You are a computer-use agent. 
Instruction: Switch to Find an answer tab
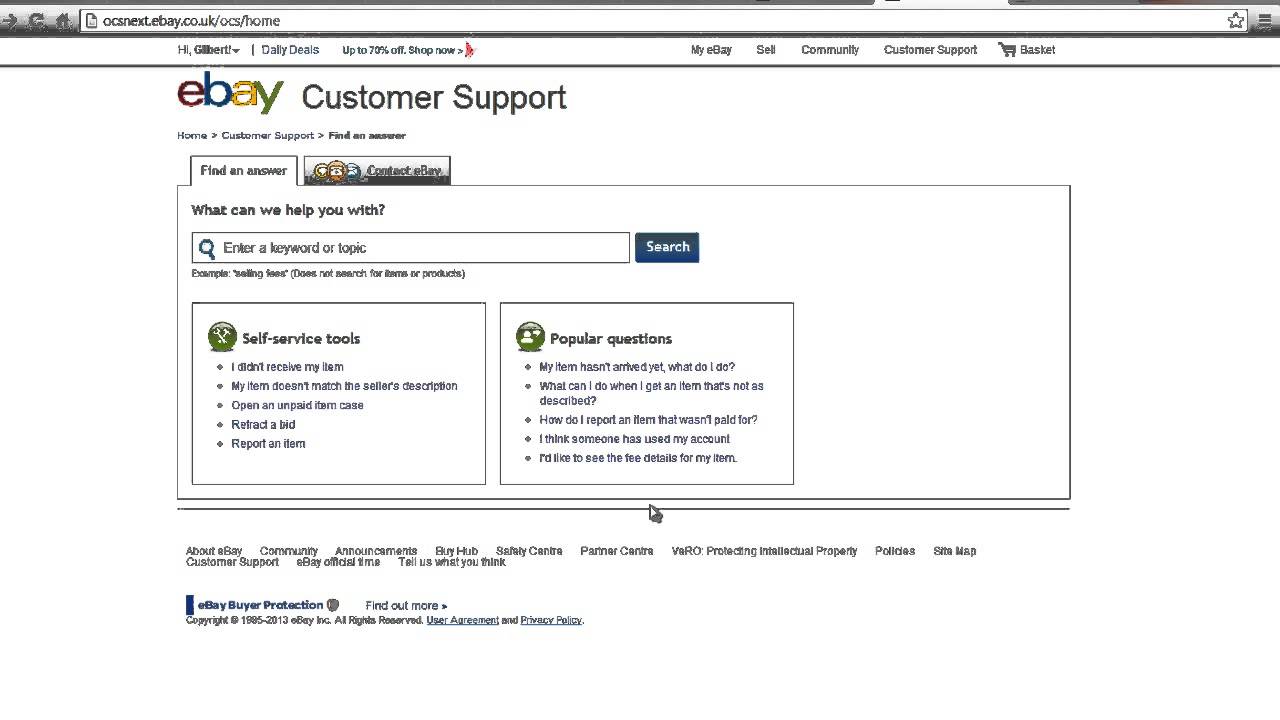click(x=243, y=171)
